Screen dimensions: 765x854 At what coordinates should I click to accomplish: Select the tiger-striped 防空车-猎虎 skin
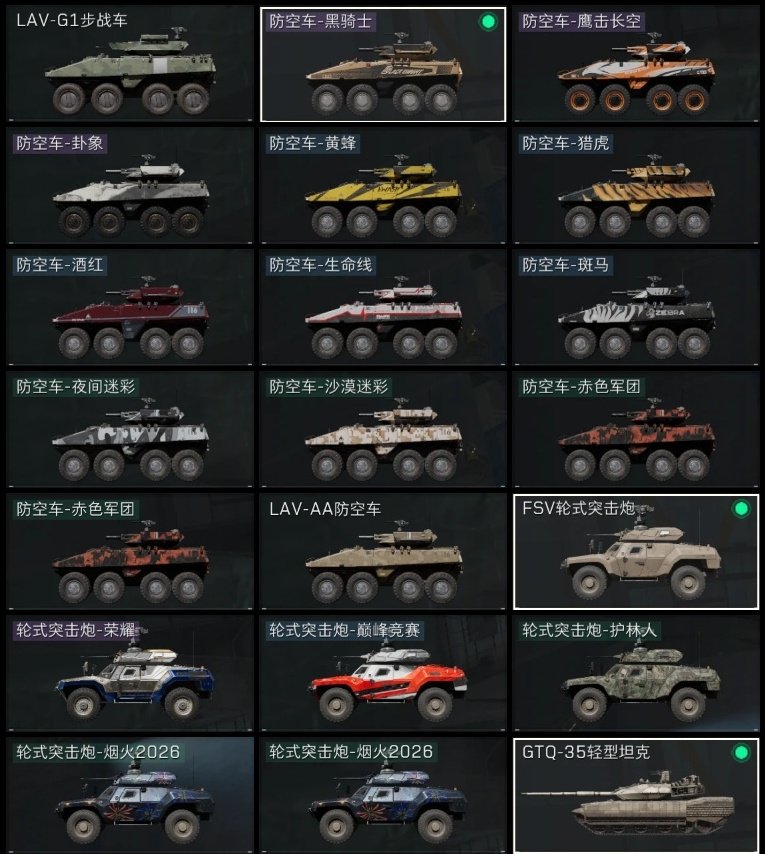coord(636,186)
